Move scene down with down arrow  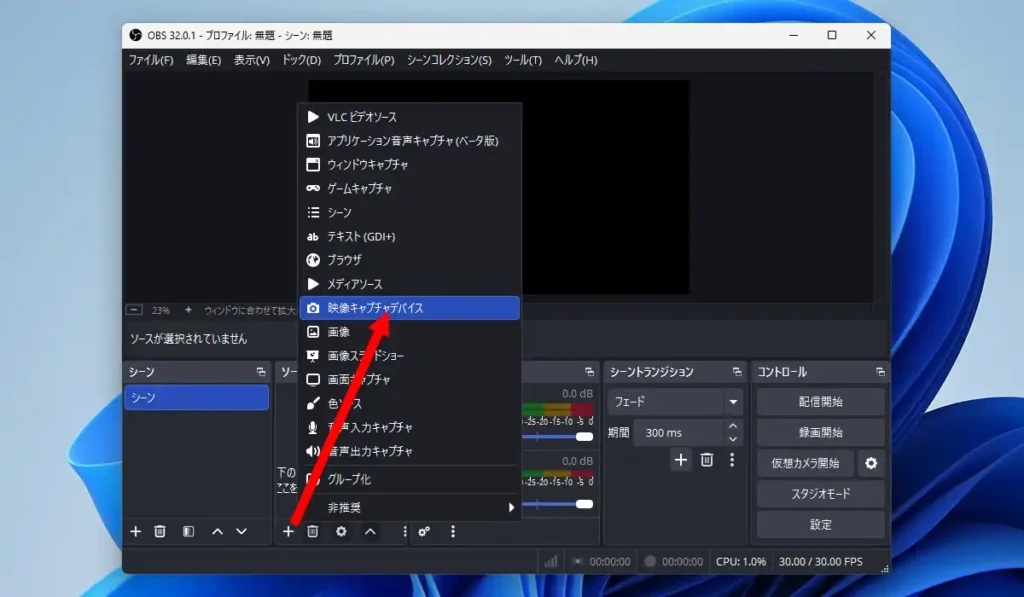[241, 531]
